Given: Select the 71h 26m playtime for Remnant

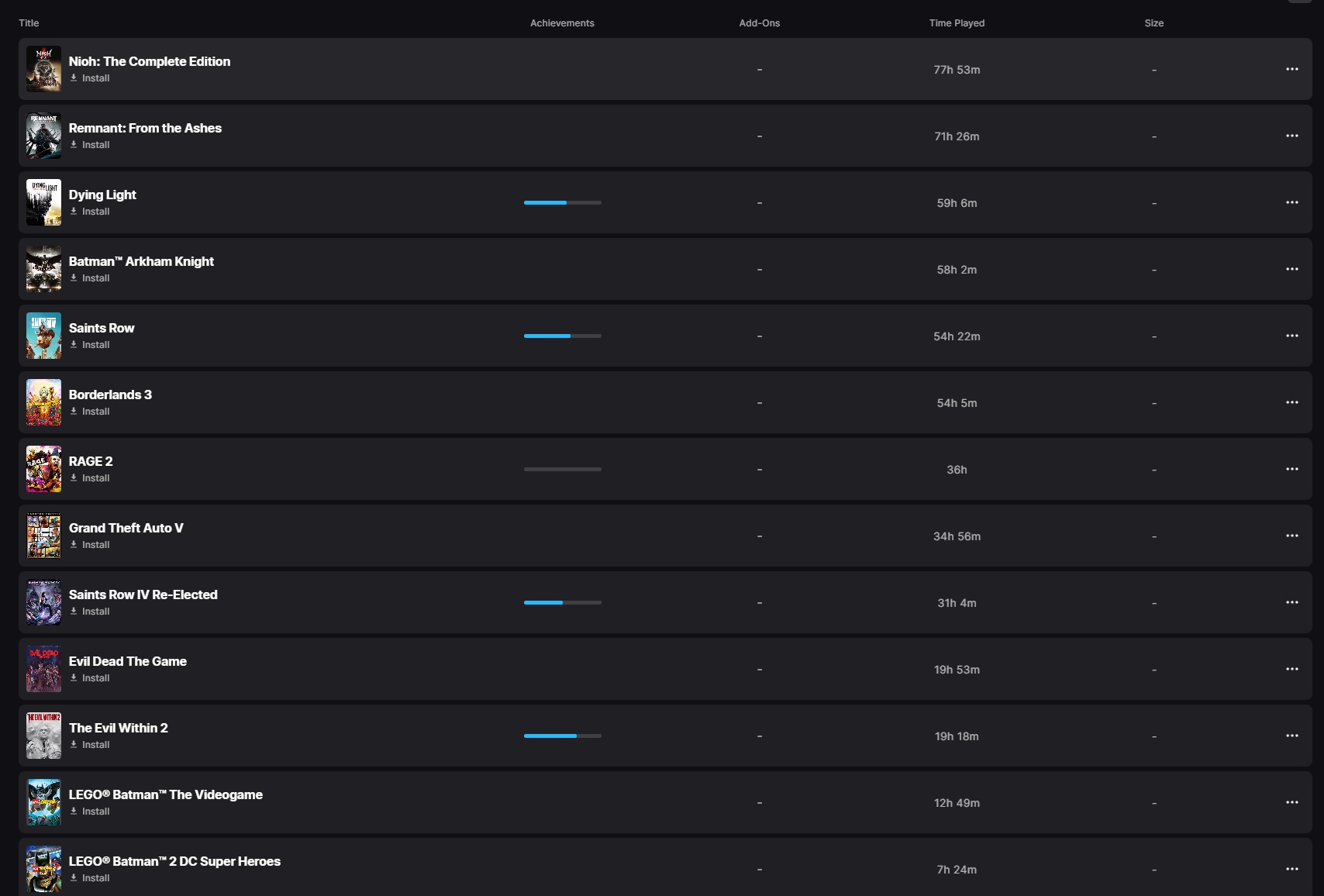Looking at the screenshot, I should (957, 136).
